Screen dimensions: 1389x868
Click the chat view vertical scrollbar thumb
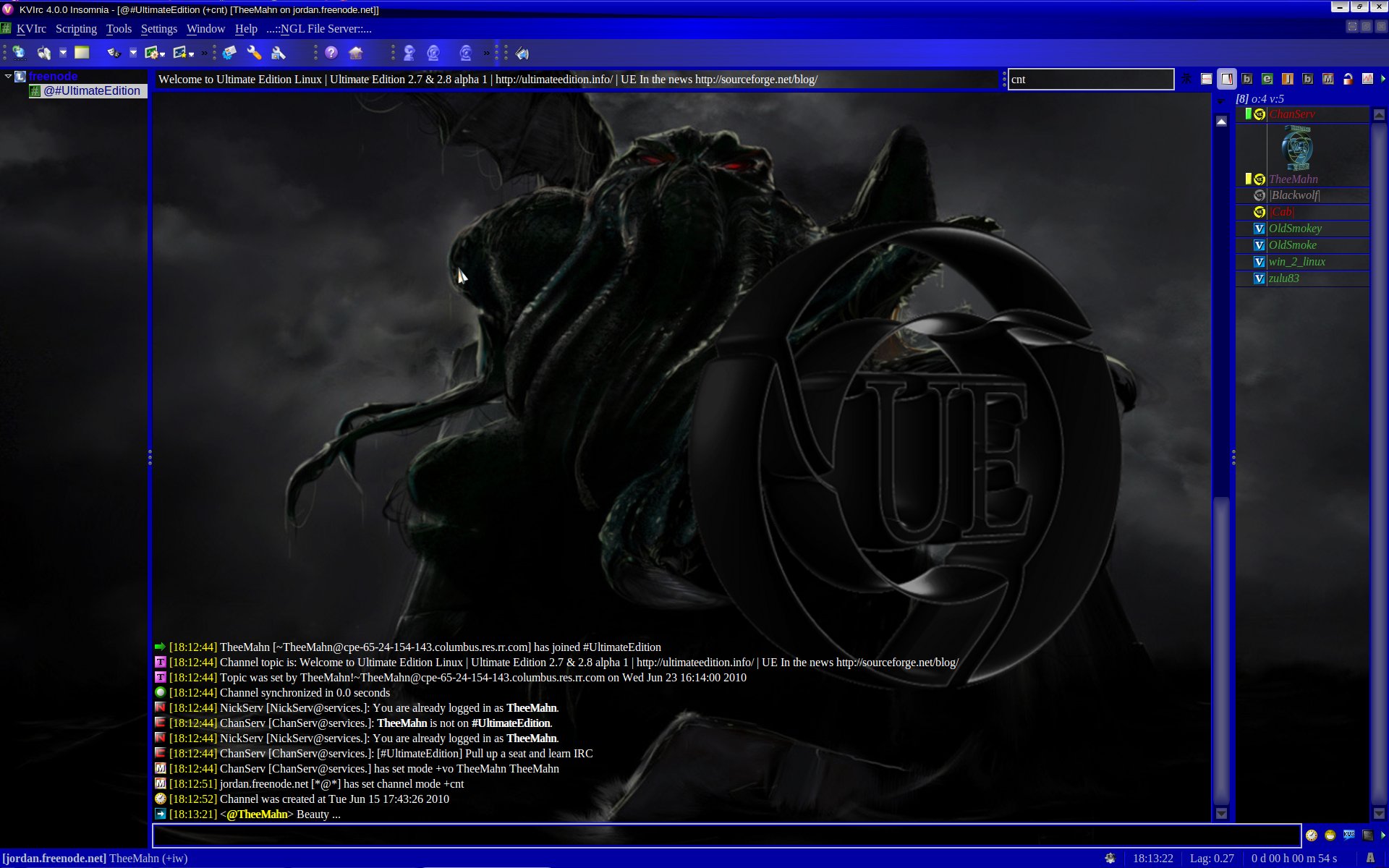(1221, 651)
